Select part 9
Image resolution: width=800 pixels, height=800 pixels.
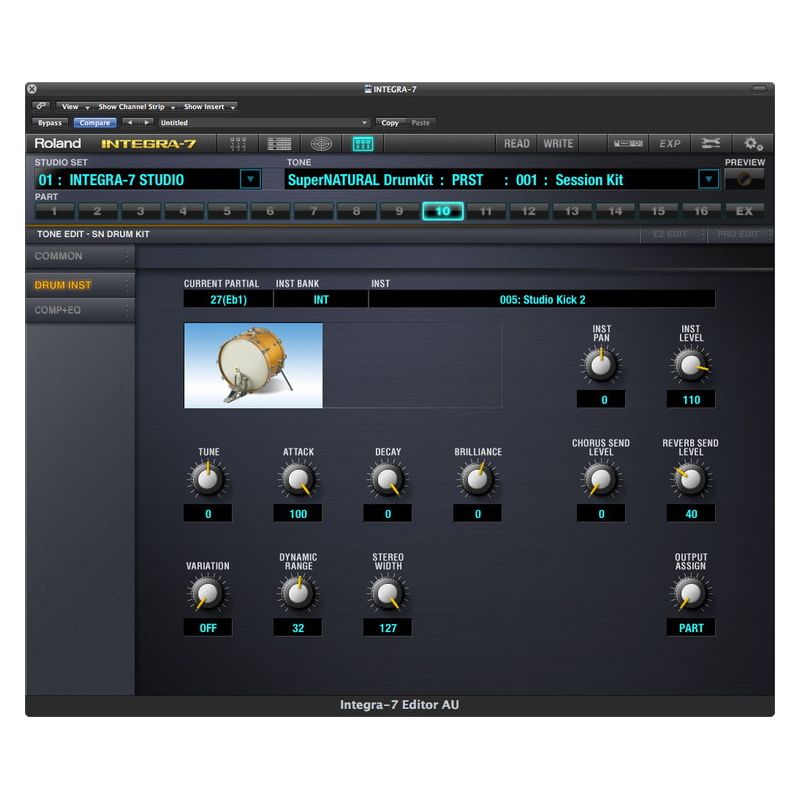click(x=399, y=211)
